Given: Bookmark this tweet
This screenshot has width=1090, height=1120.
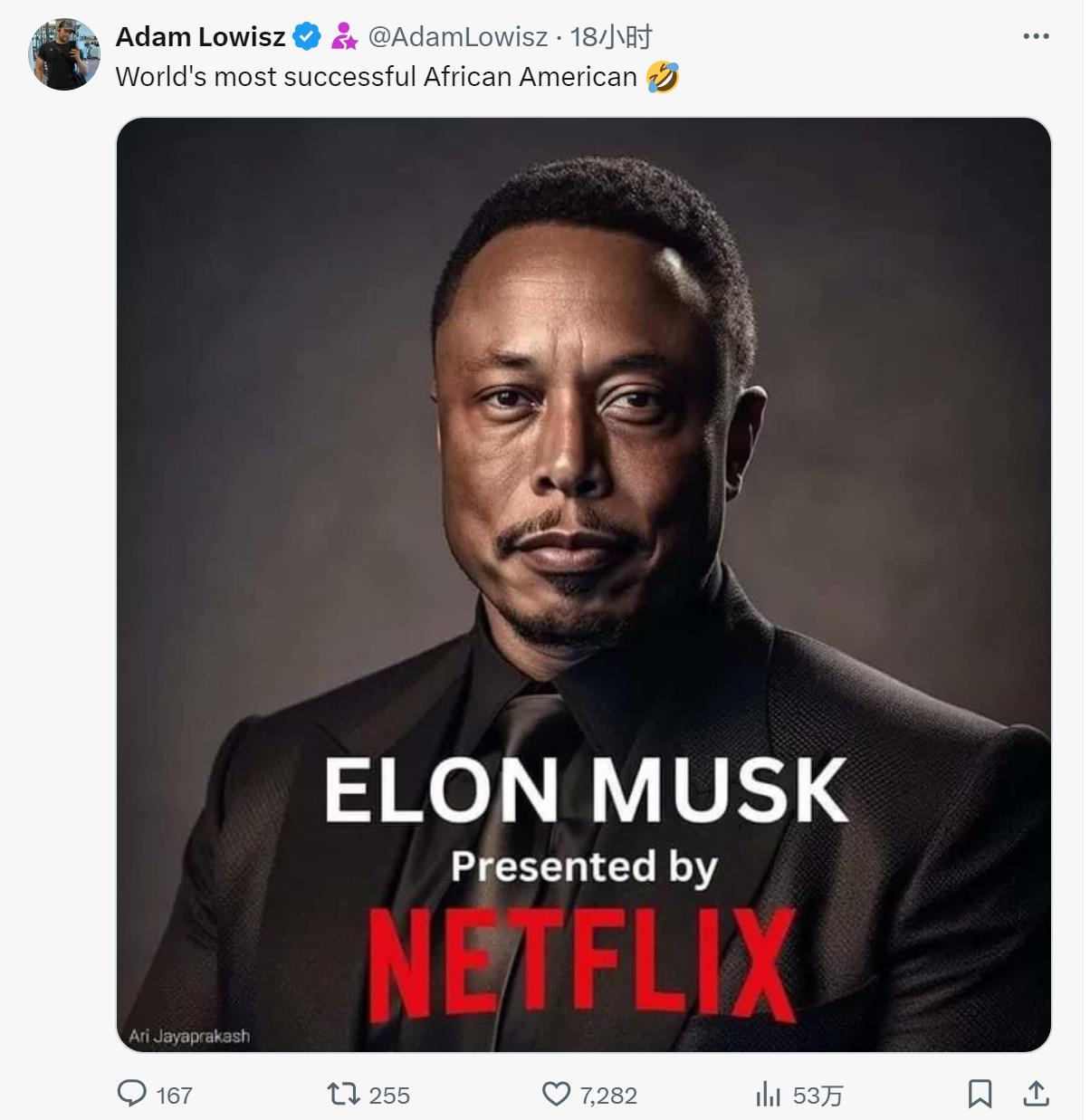Looking at the screenshot, I should (x=980, y=1094).
